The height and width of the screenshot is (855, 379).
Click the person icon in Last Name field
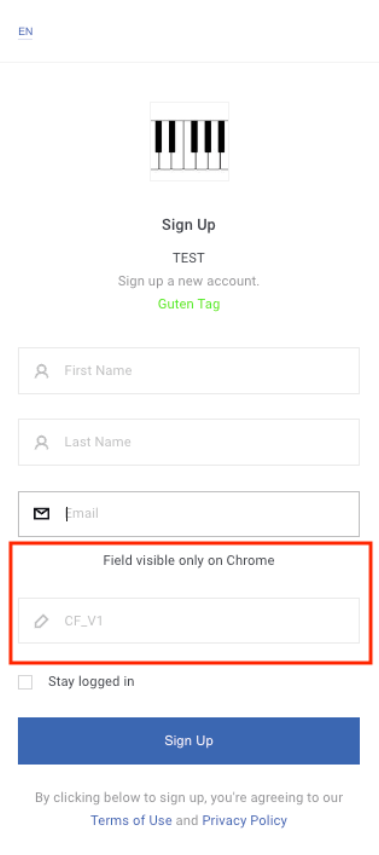41,442
